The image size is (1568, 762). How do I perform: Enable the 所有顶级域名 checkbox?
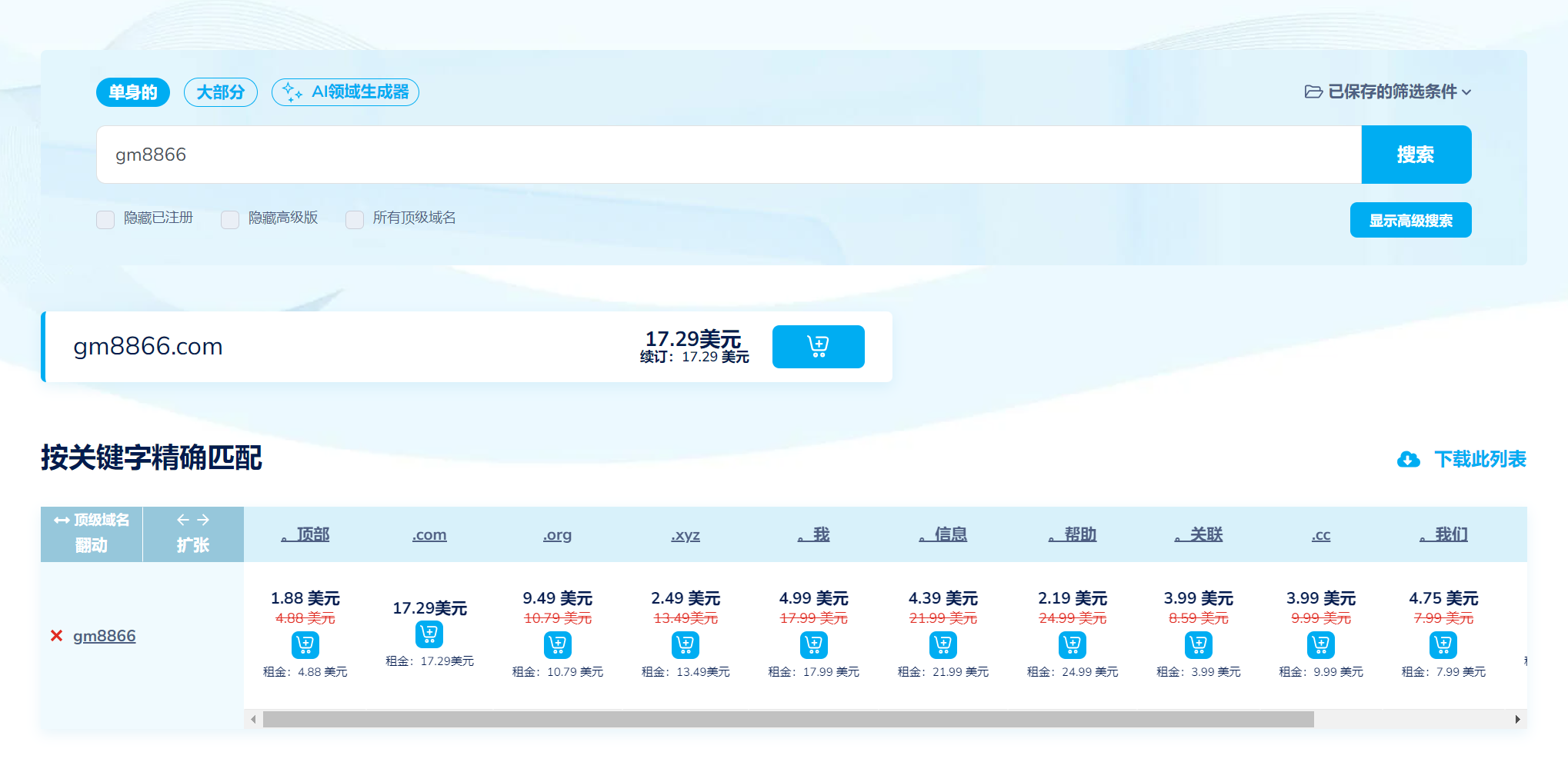tap(355, 219)
